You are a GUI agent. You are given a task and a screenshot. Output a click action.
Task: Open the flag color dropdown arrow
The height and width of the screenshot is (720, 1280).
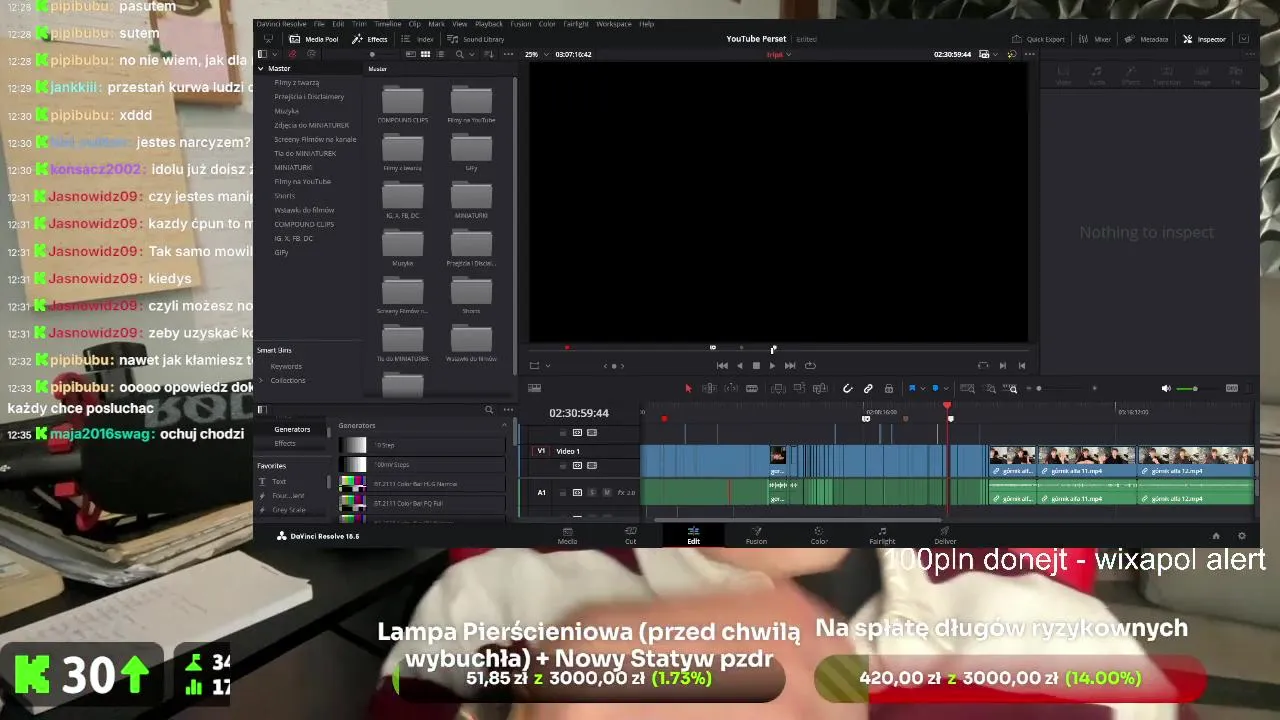coord(922,388)
